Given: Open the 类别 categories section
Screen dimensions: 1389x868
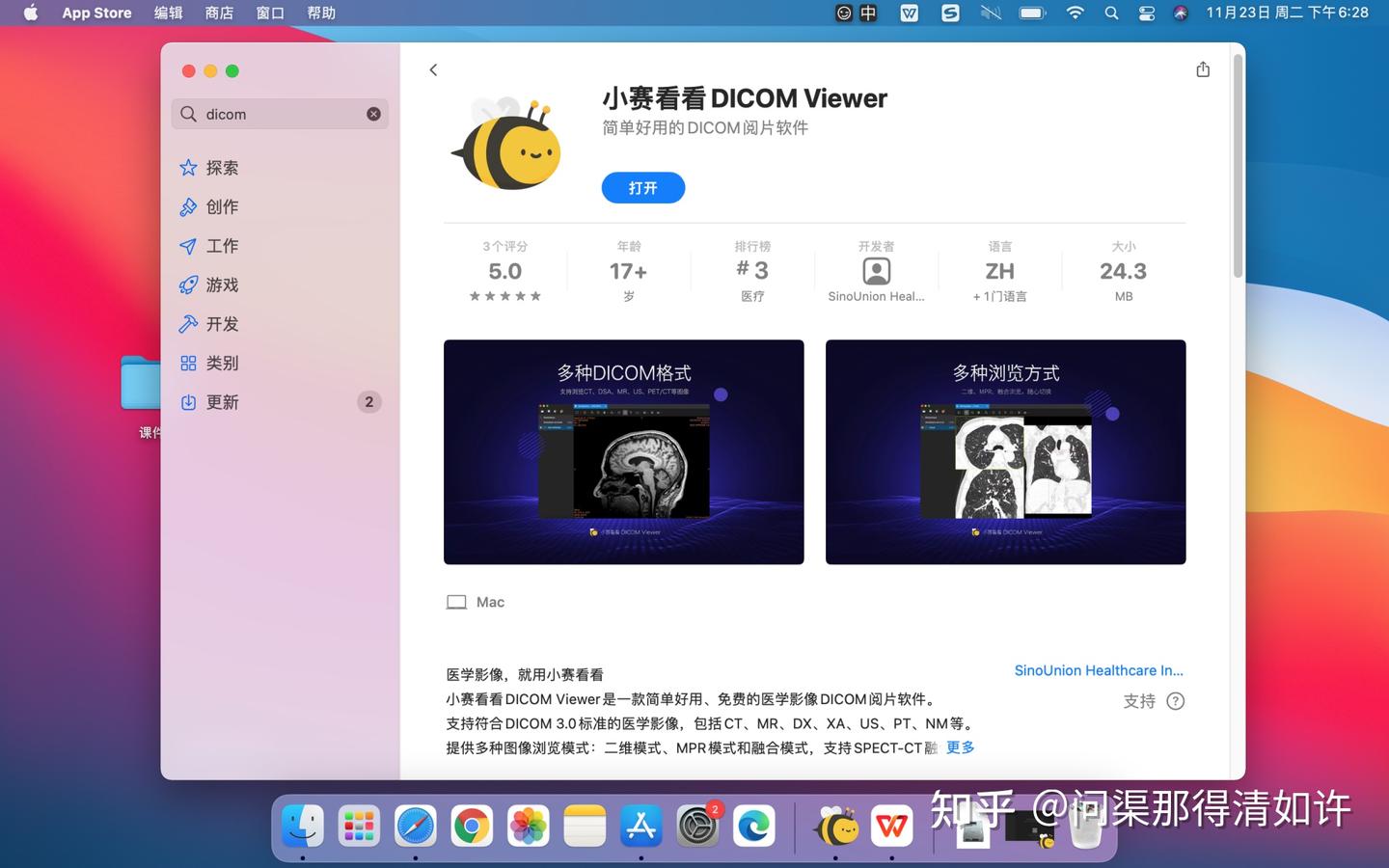Looking at the screenshot, I should pyautogui.click(x=222, y=363).
